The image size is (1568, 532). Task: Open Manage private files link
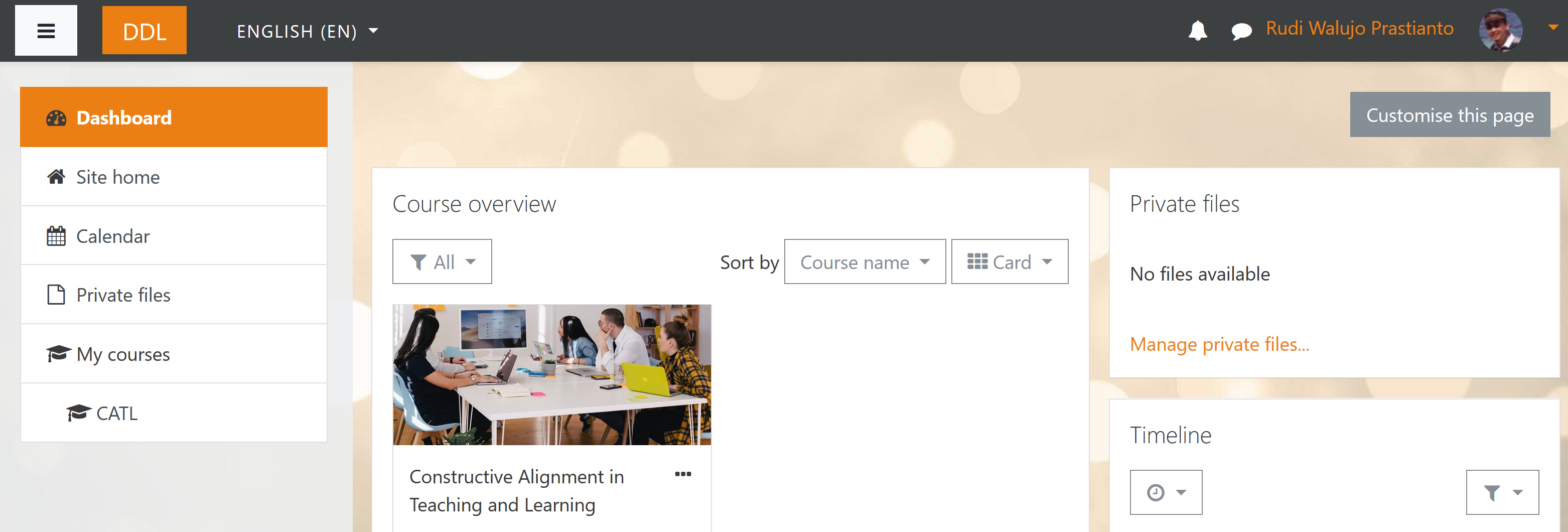point(1219,344)
